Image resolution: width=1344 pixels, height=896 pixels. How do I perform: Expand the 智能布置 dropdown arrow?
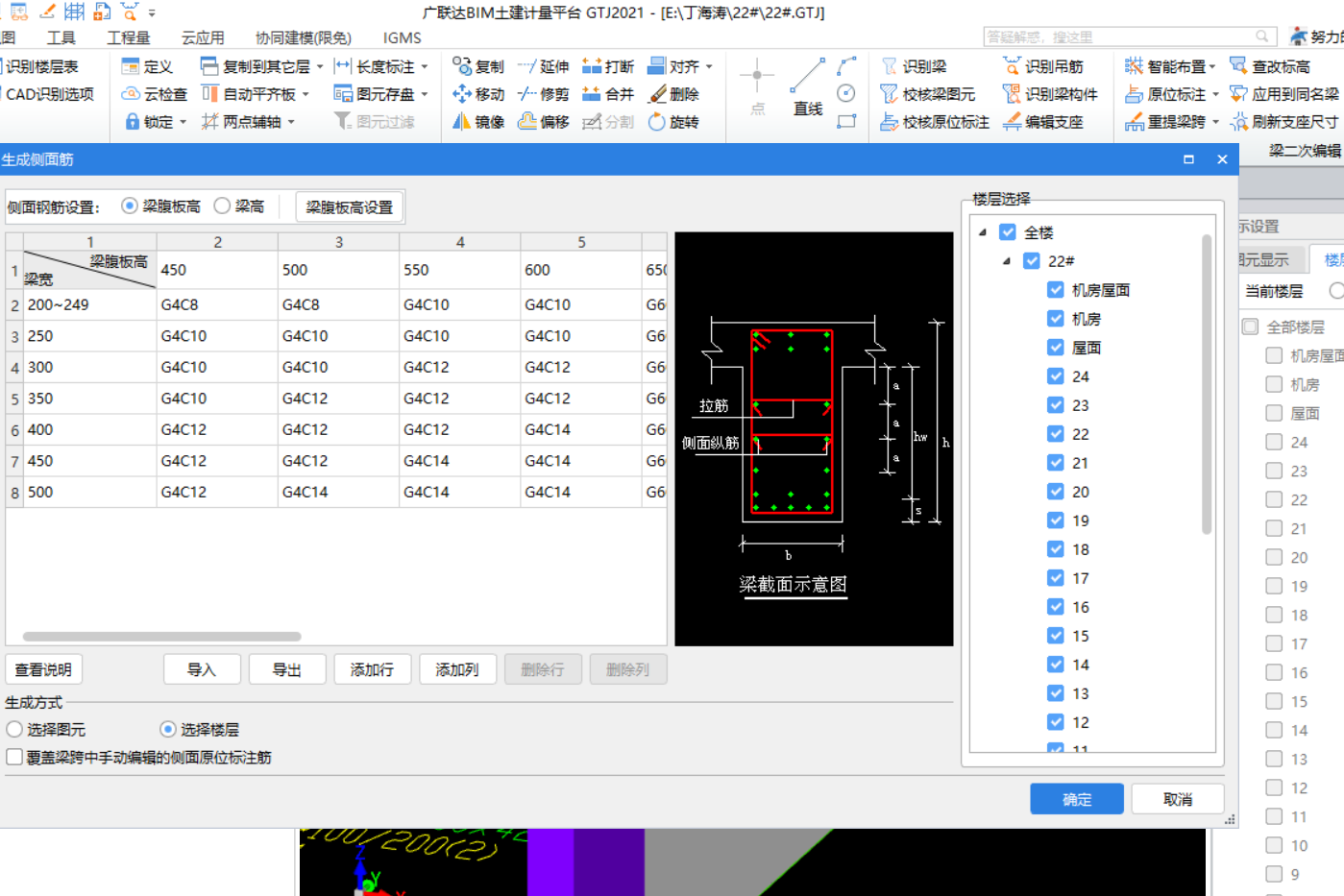point(1212,66)
